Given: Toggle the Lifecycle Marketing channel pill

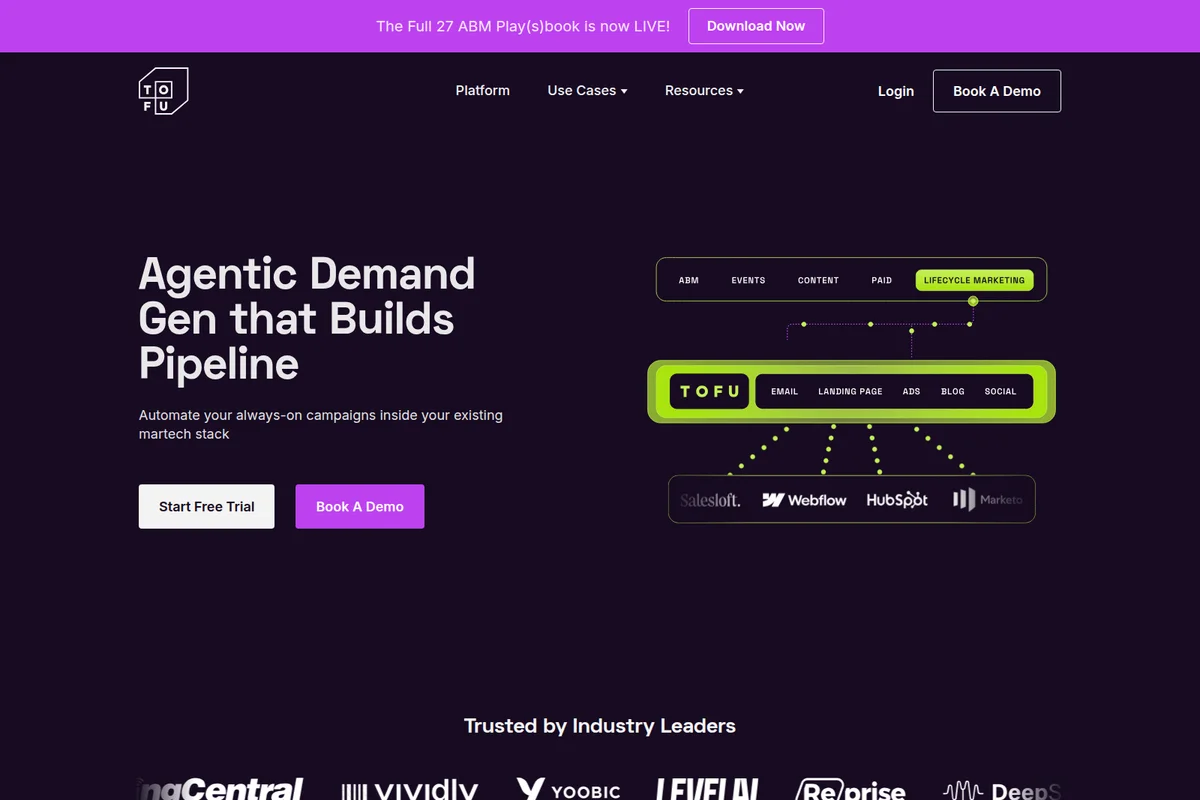Looking at the screenshot, I should coord(974,280).
